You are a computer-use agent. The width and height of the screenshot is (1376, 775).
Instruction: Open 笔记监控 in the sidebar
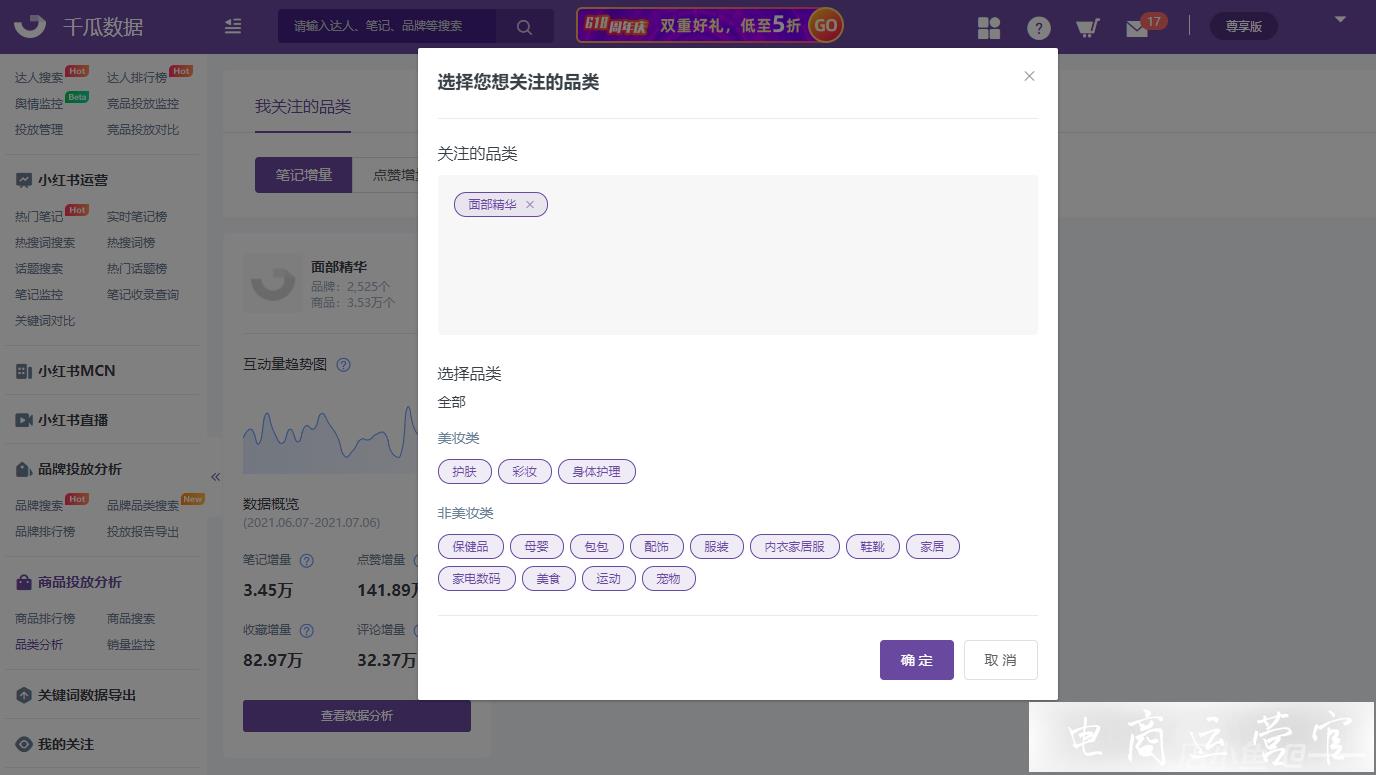(39, 294)
